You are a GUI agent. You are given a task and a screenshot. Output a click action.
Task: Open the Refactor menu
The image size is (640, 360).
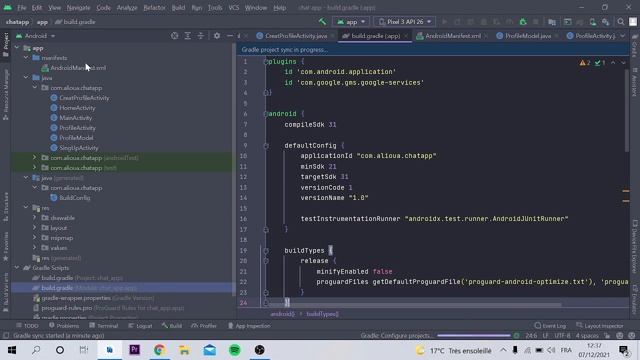(154, 7)
